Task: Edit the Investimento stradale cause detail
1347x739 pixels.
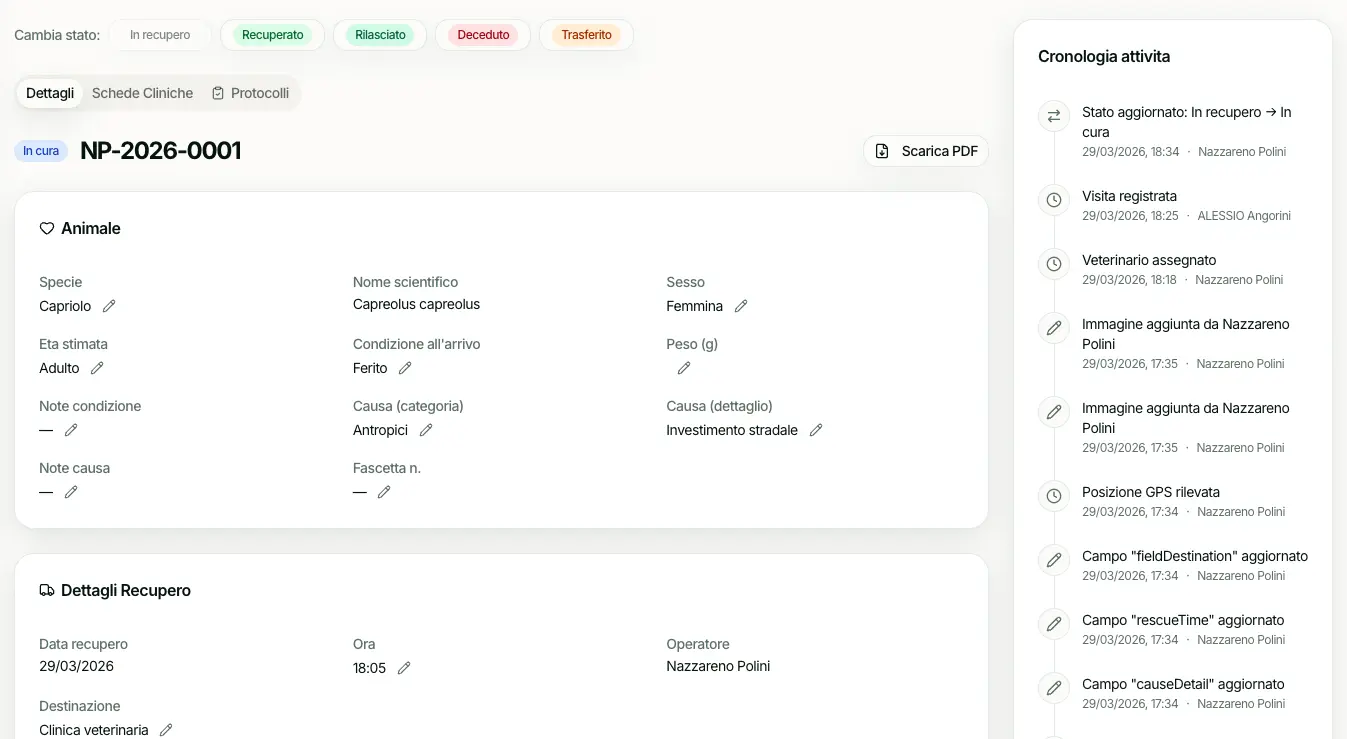Action: (x=816, y=430)
